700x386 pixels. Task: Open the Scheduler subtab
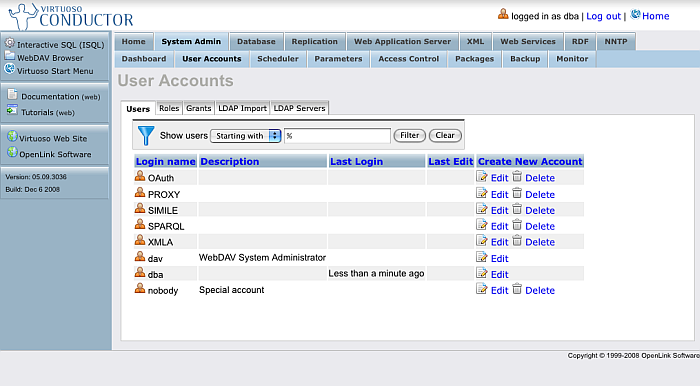click(278, 59)
